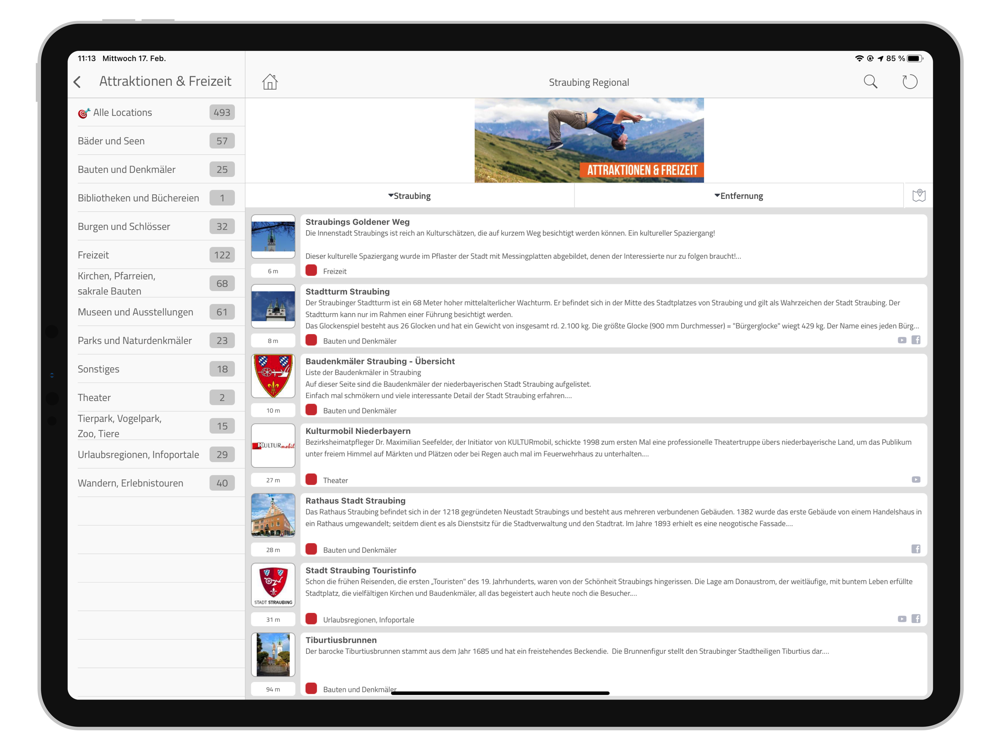The height and width of the screenshot is (750, 1000).
Task: Tap the Facebook icon on Rathaus Stadt Straubing
Action: pyautogui.click(x=916, y=549)
